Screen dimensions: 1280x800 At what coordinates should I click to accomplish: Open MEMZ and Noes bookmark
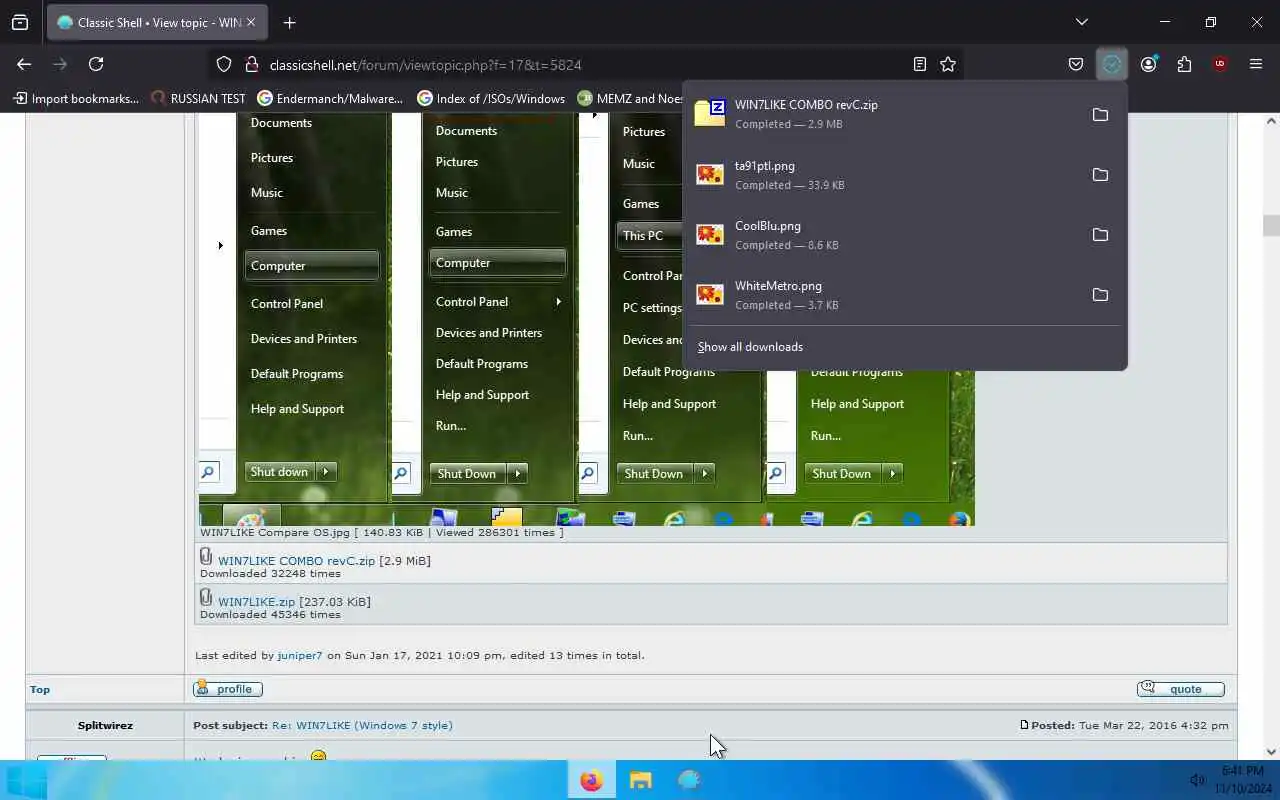(x=630, y=98)
